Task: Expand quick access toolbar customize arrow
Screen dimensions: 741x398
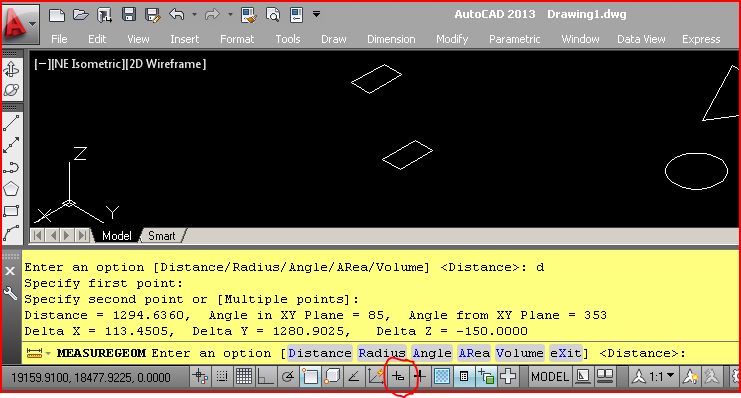Action: pyautogui.click(x=316, y=14)
